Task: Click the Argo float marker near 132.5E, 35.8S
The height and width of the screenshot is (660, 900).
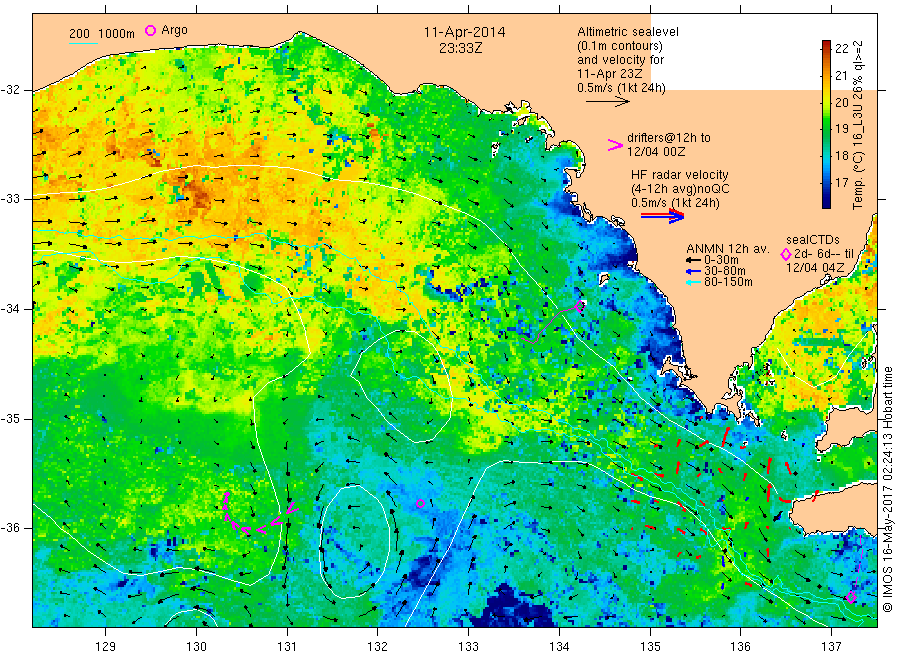Action: pos(420,503)
